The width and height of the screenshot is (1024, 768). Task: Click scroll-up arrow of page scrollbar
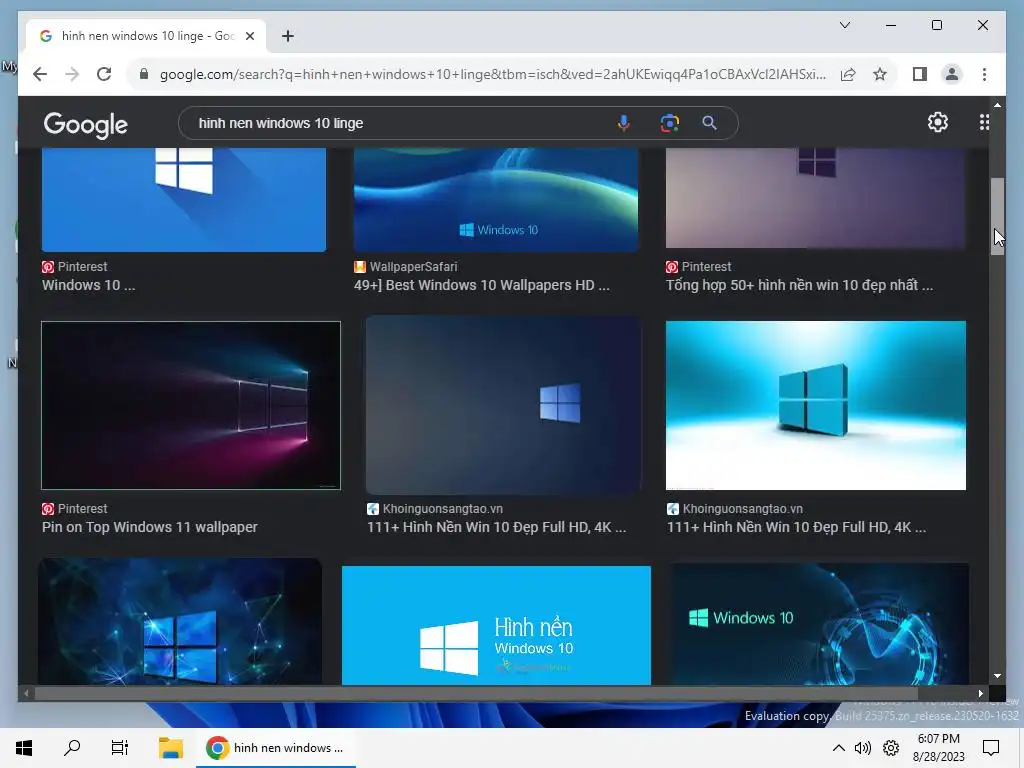click(997, 104)
